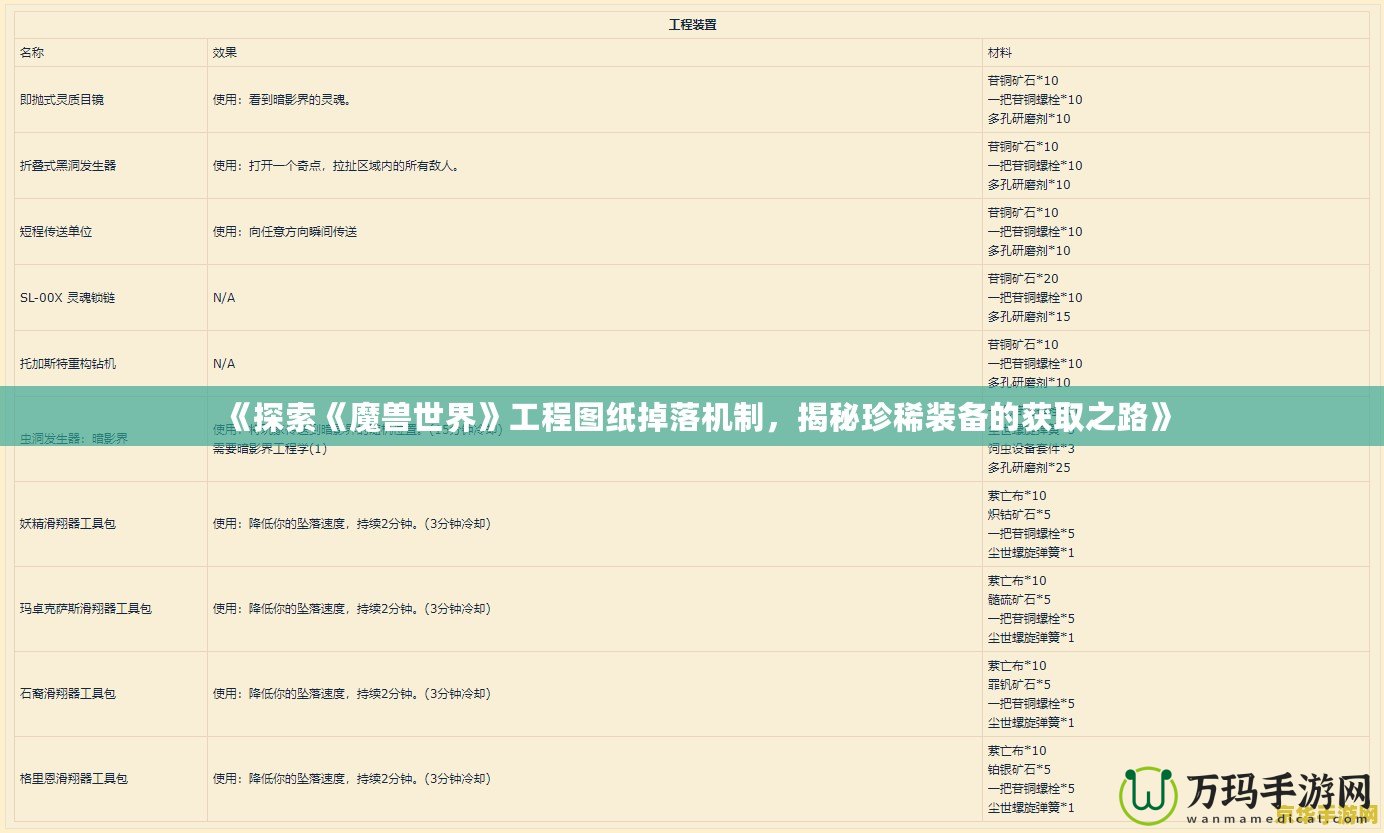Click 多孔研磨剂*10 in 折叠式黑洞发生器 row

[1029, 185]
